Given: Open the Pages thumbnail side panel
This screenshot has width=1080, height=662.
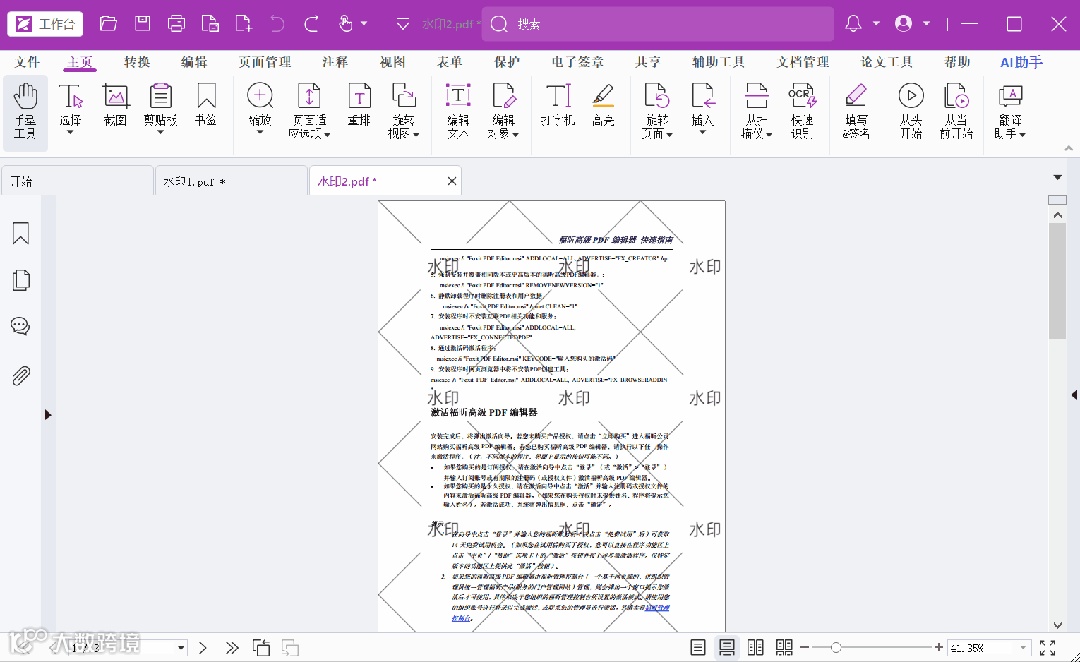Looking at the screenshot, I should click(21, 280).
